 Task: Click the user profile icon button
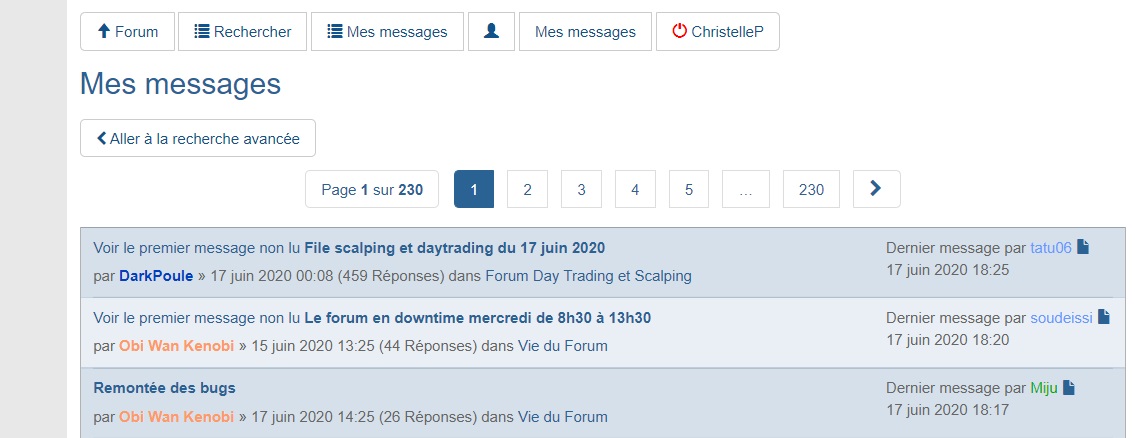tap(491, 31)
